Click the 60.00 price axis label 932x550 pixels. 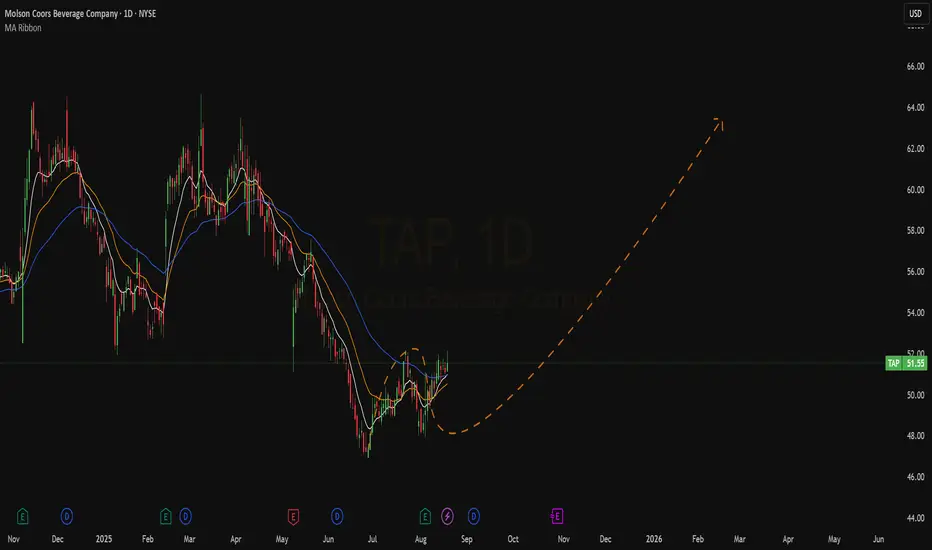click(915, 190)
